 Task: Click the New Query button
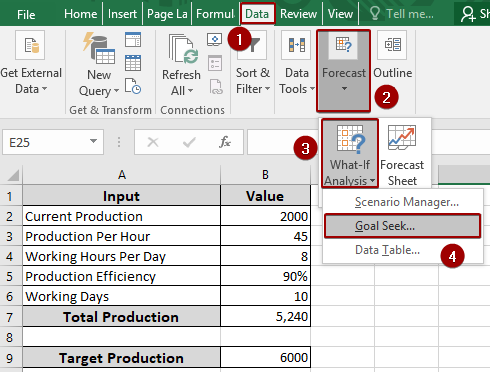99,64
